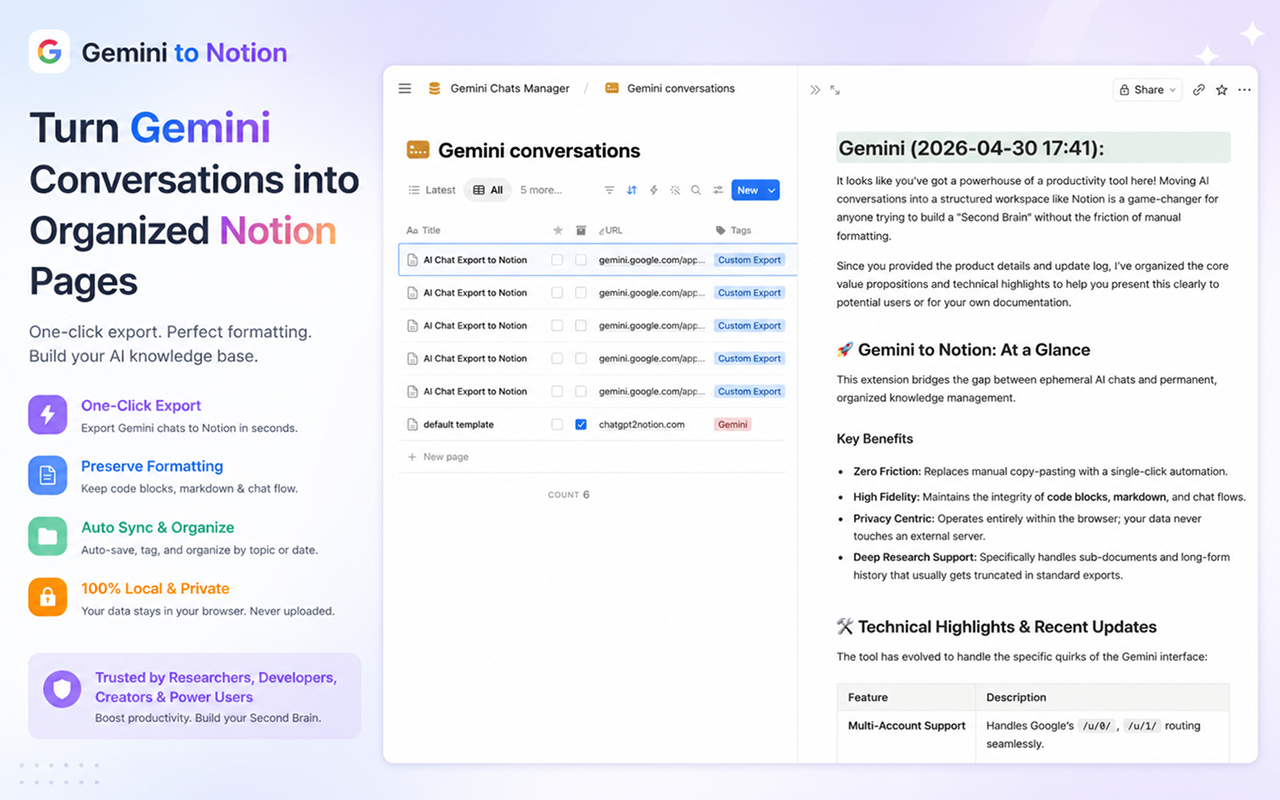Star the page as favorite
This screenshot has height=800, width=1280.
click(1222, 90)
